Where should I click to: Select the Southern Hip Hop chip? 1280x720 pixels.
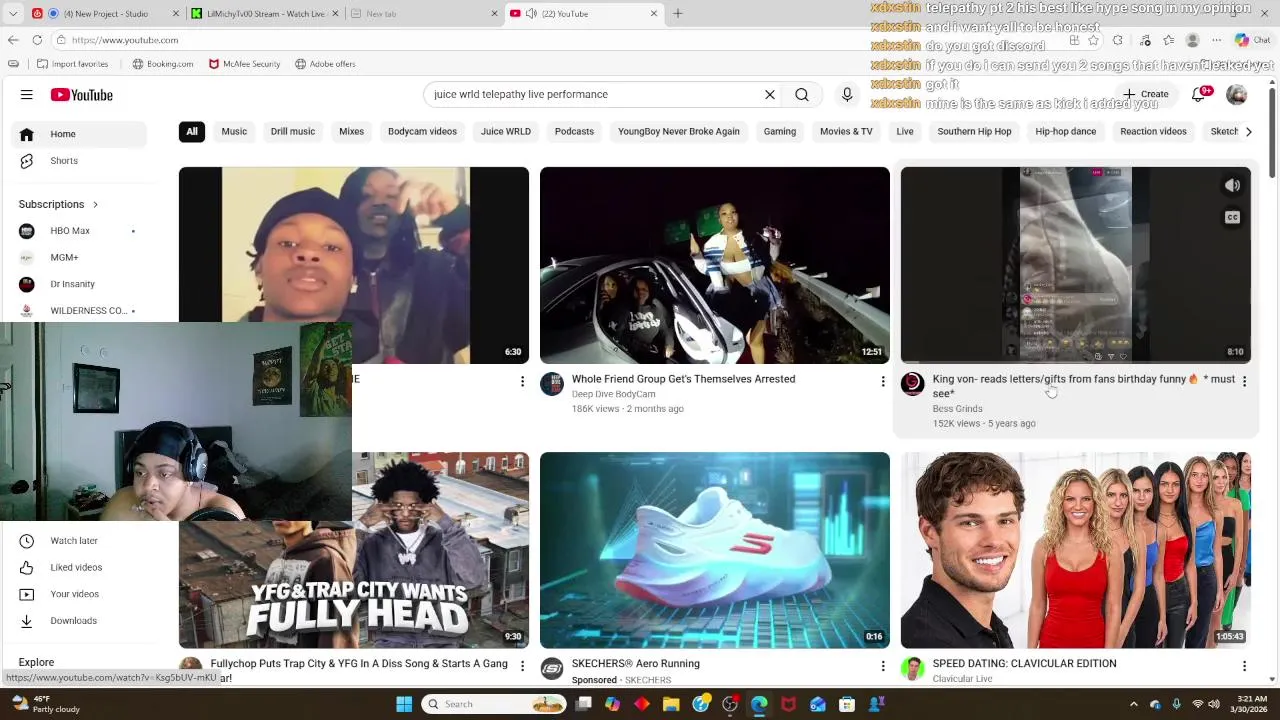[974, 132]
